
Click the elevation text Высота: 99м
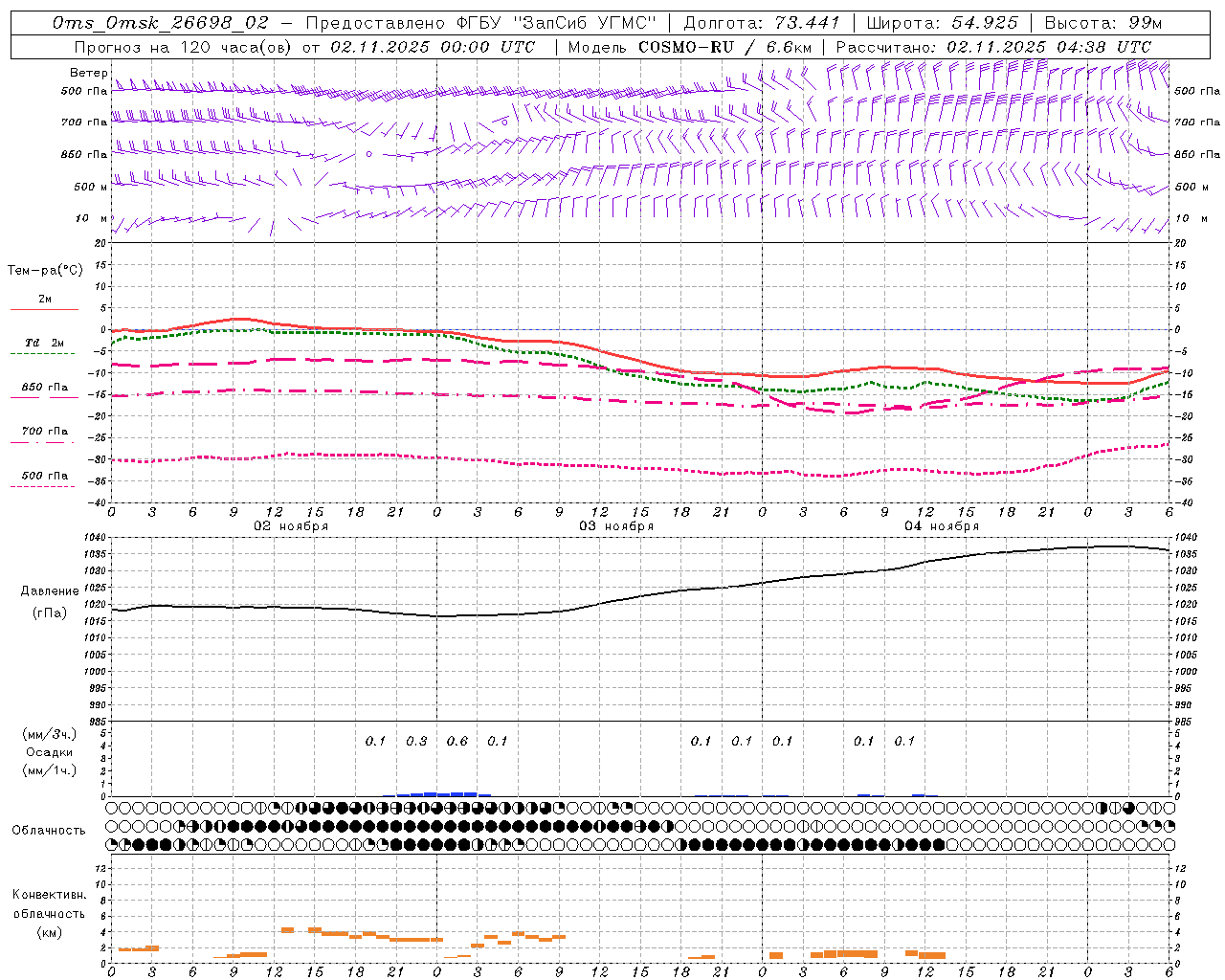1102,23
